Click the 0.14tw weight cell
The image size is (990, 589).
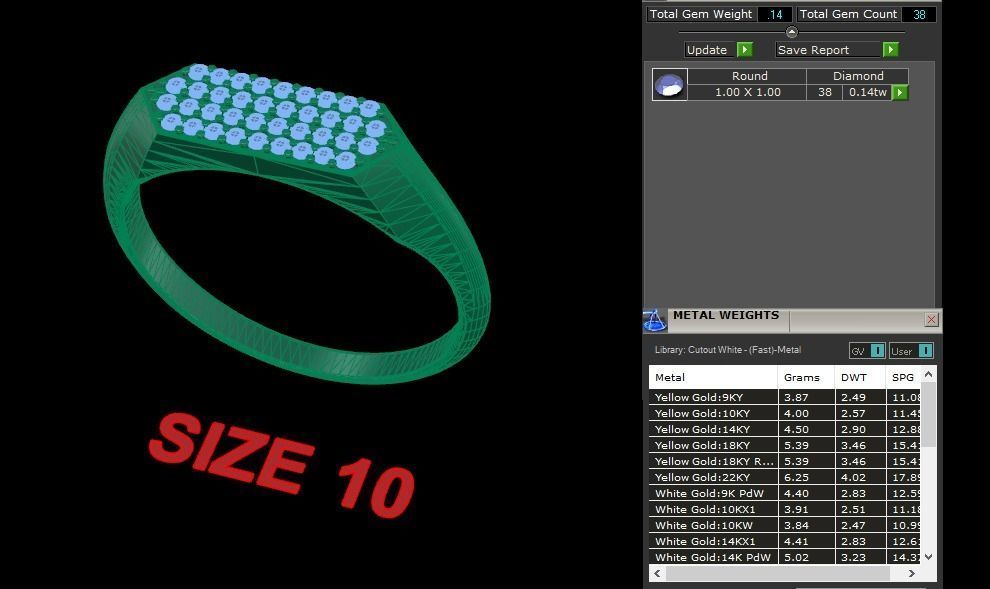pos(868,92)
